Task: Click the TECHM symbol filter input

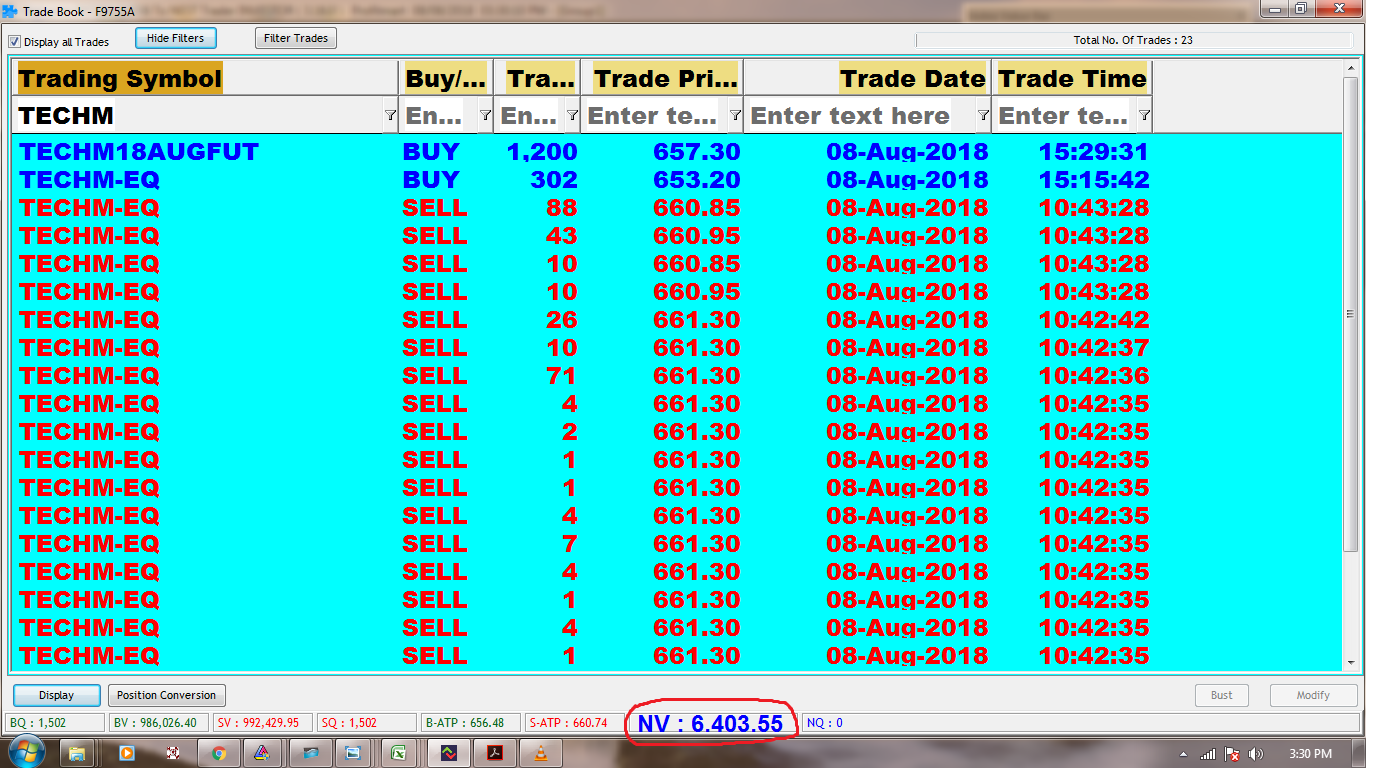Action: [x=198, y=116]
